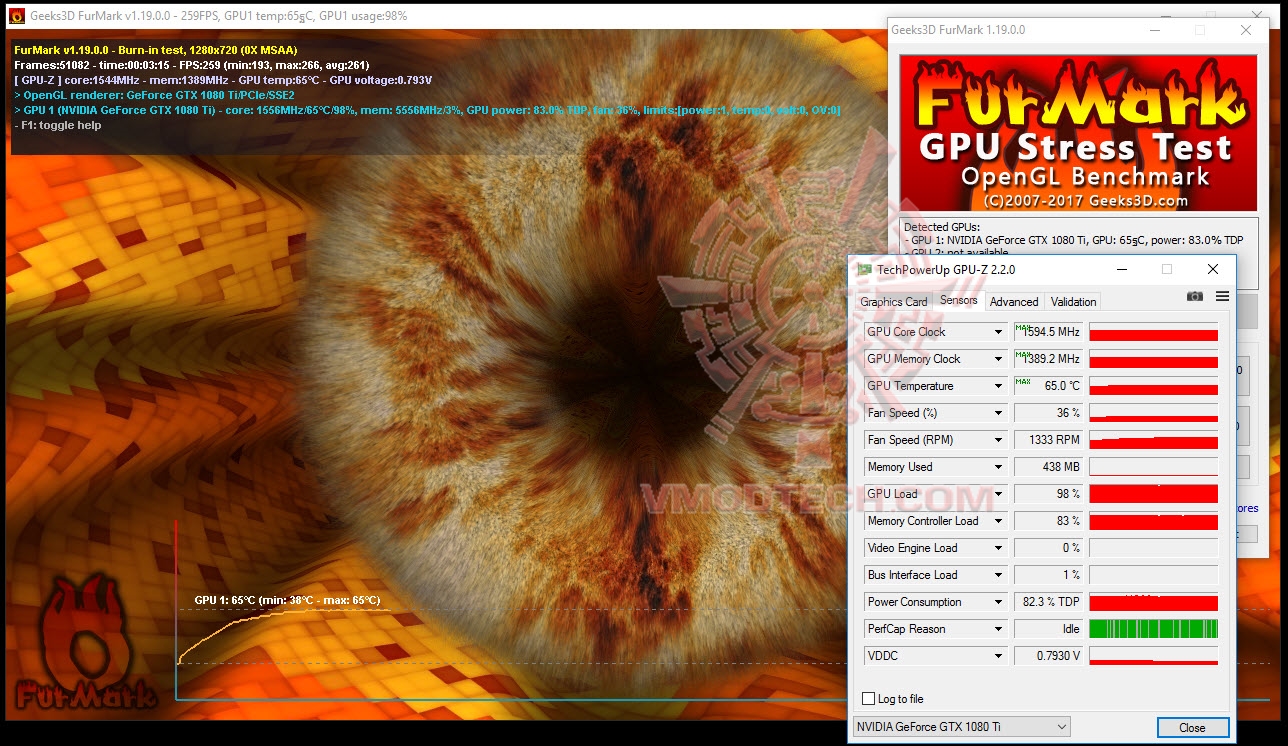Click the GPU Temperature history graph

(x=1153, y=386)
